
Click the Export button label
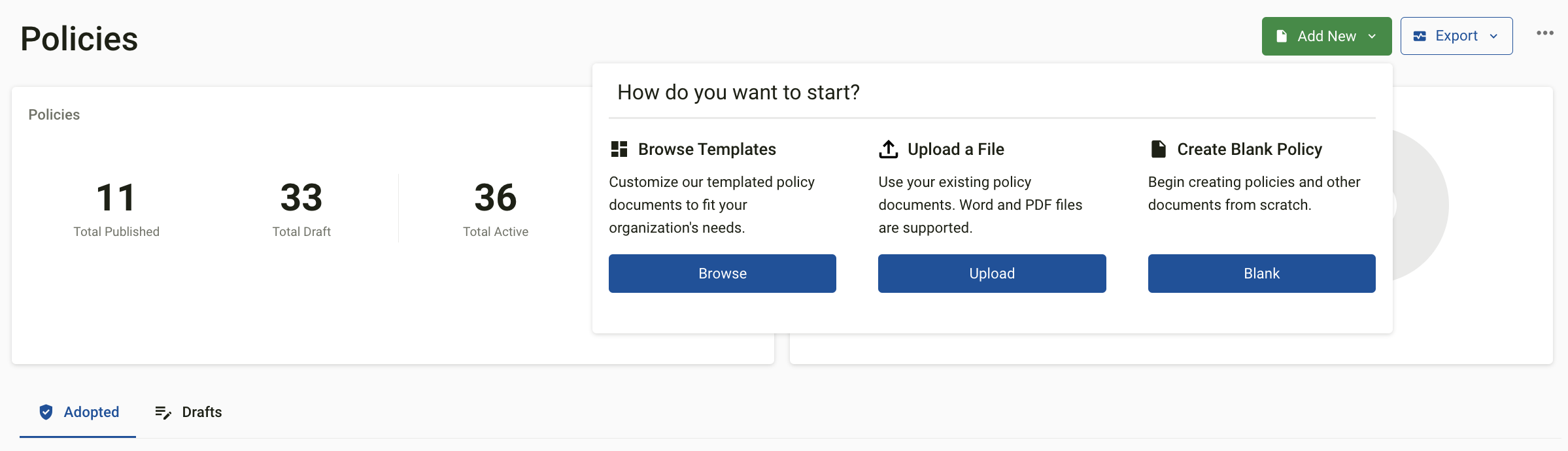(1456, 36)
